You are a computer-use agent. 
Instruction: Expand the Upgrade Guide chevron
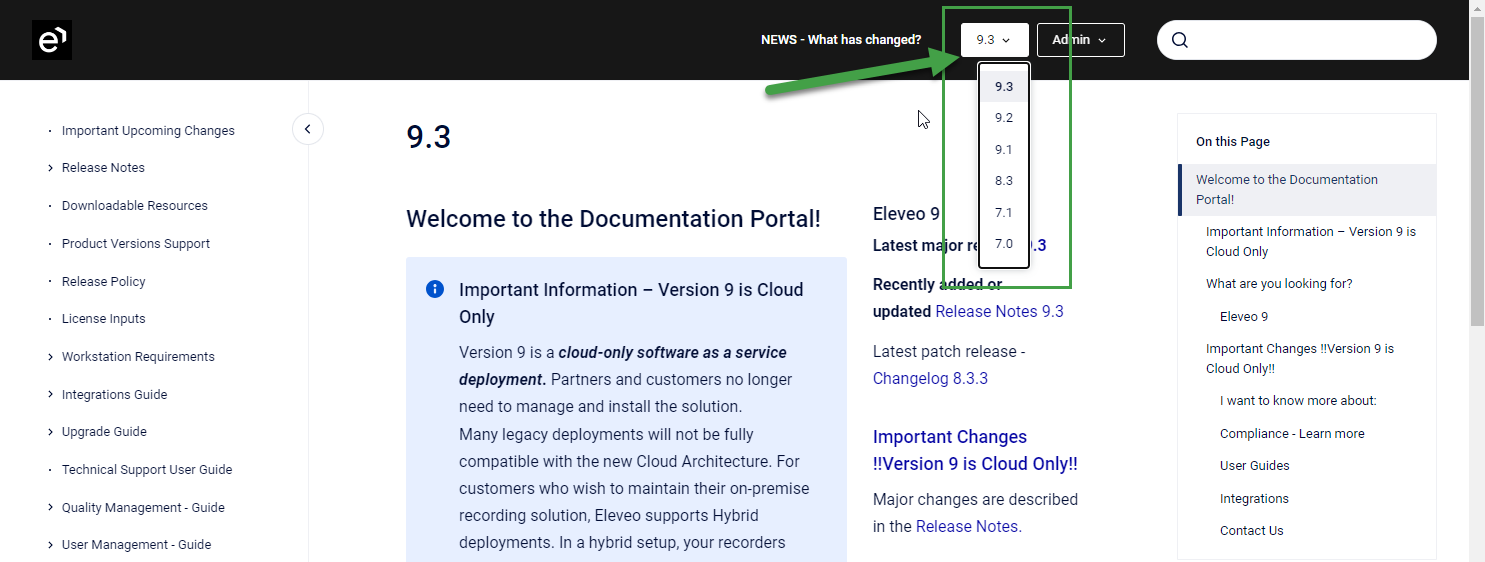click(50, 432)
